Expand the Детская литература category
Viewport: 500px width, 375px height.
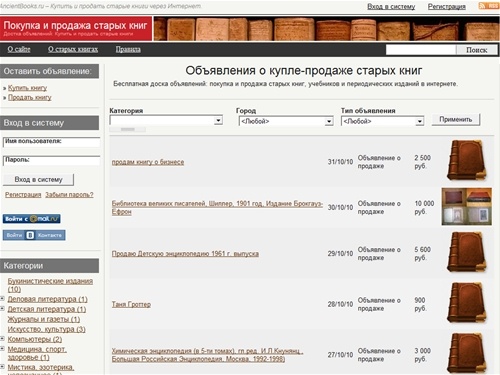[x=2, y=308]
